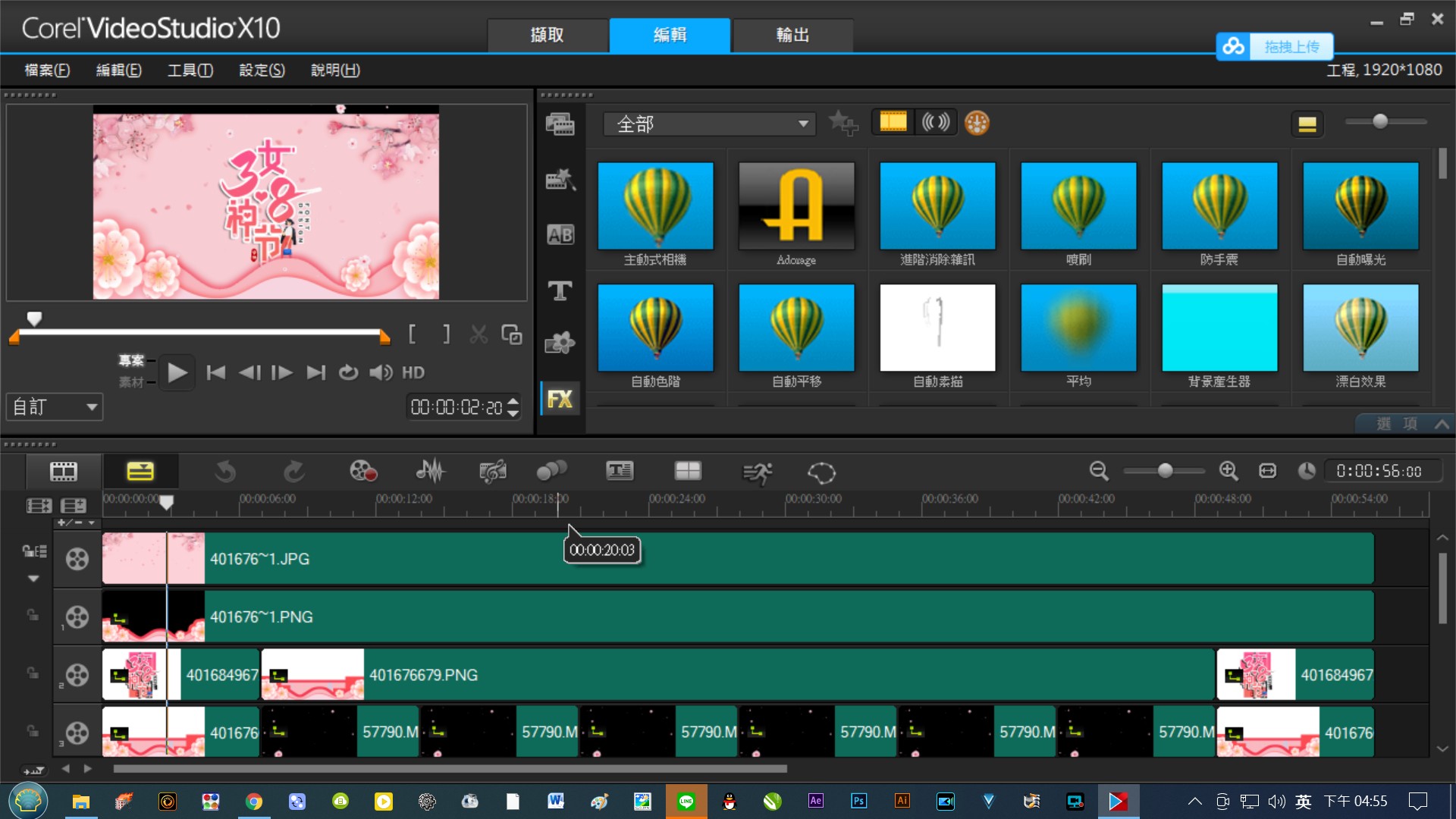Set mark-in with the left bracket
Viewport: 1456px width, 819px height.
[412, 334]
